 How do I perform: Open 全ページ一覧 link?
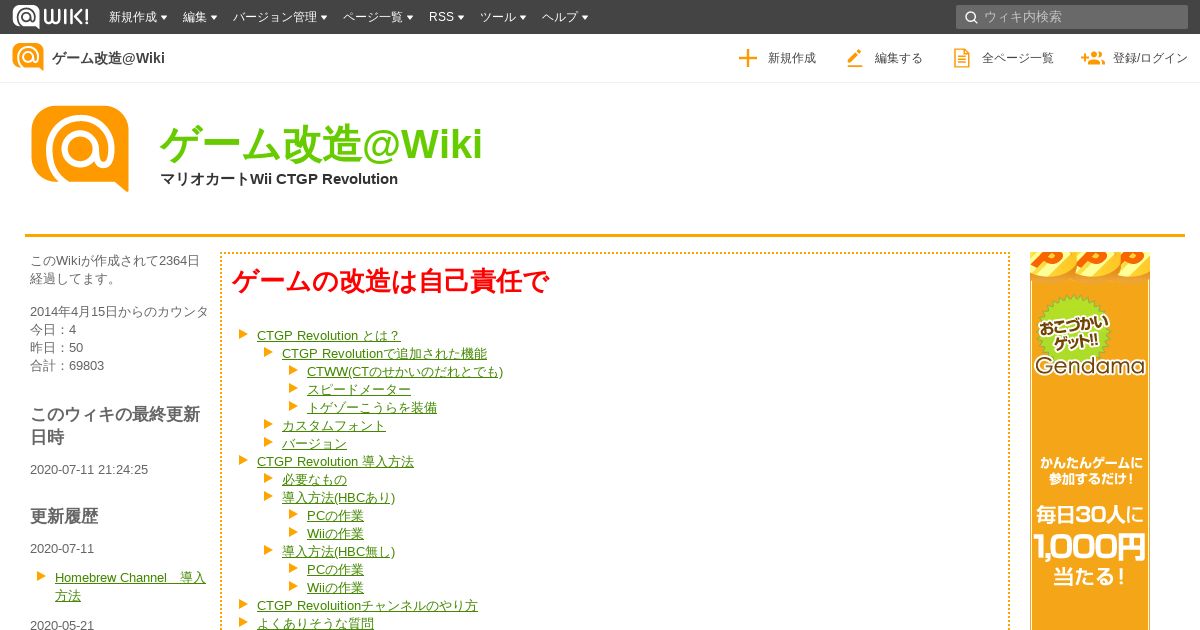[x=1018, y=58]
